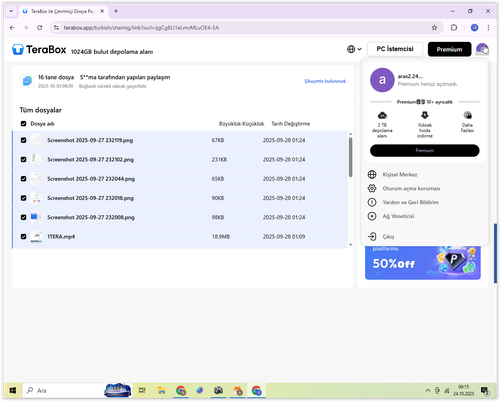Expand hidden system tray icons chevron
This screenshot has width=500, height=401.
(428, 390)
